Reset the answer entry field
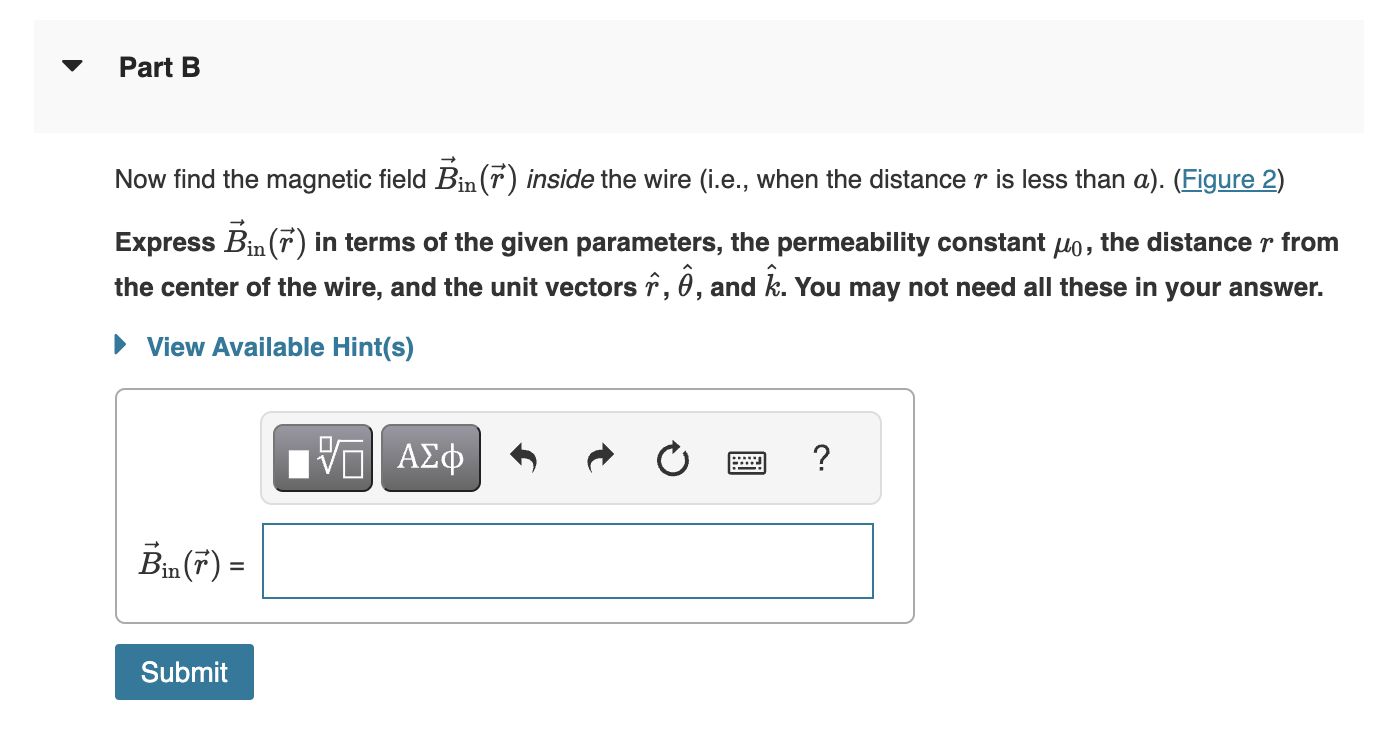Image resolution: width=1378 pixels, height=752 pixels. (x=672, y=459)
